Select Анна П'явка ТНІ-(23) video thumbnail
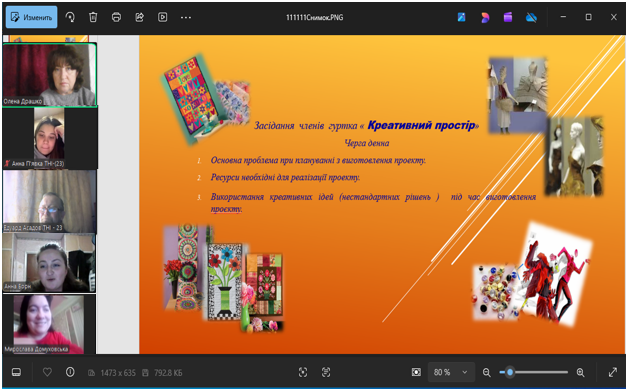 click(49, 138)
